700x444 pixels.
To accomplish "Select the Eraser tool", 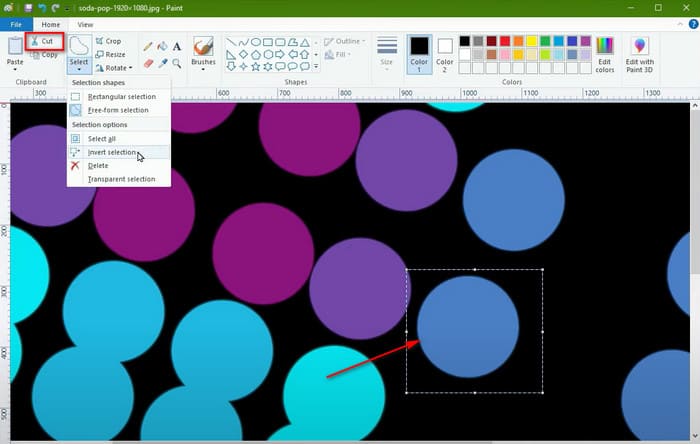I will pyautogui.click(x=148, y=63).
